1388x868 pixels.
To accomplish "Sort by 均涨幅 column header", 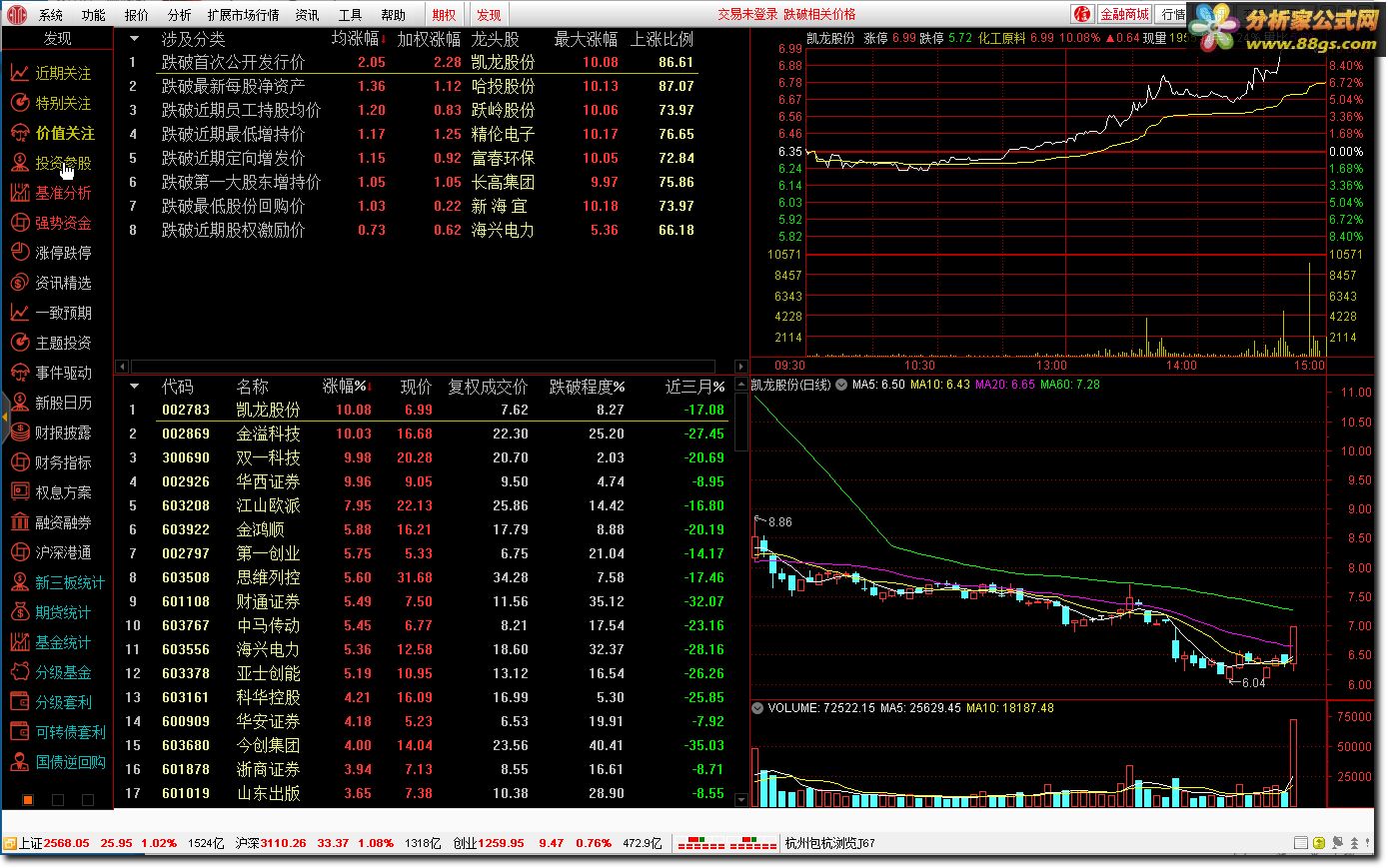I will [x=356, y=39].
